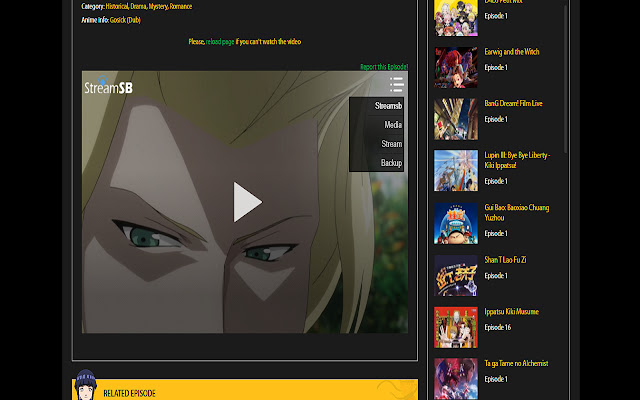Image resolution: width=640 pixels, height=400 pixels.
Task: Open the Mystery category link
Action: click(x=158, y=6)
